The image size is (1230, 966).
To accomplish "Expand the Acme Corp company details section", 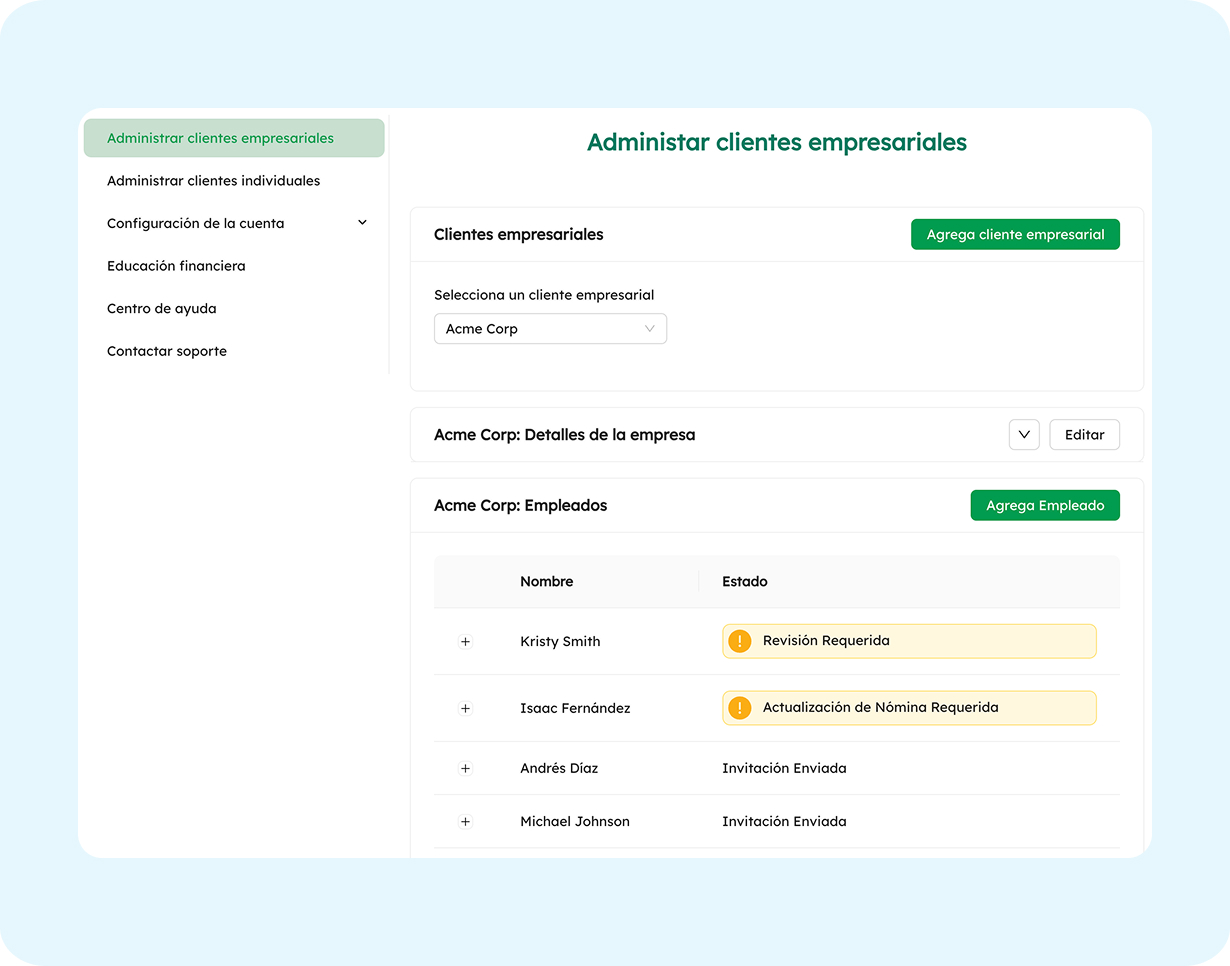I will 1023,434.
